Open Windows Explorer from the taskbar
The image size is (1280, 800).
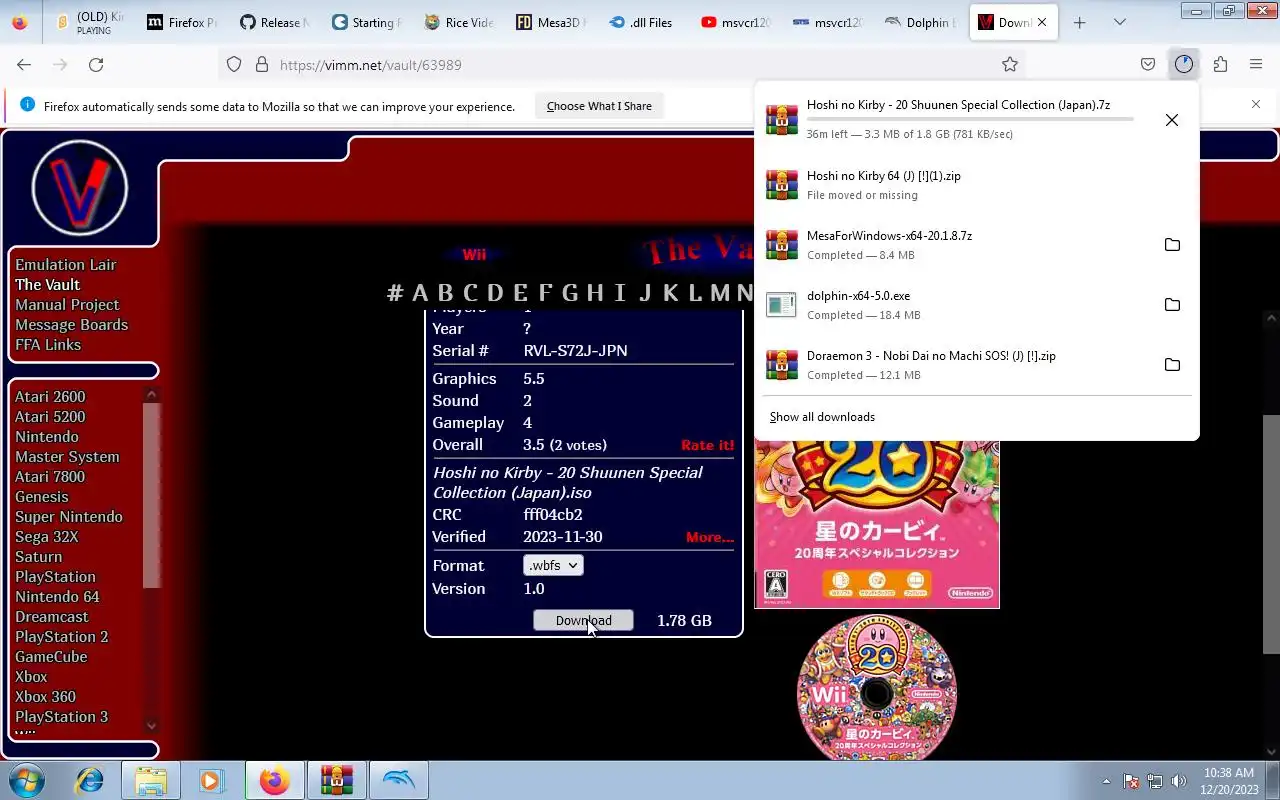click(x=150, y=780)
